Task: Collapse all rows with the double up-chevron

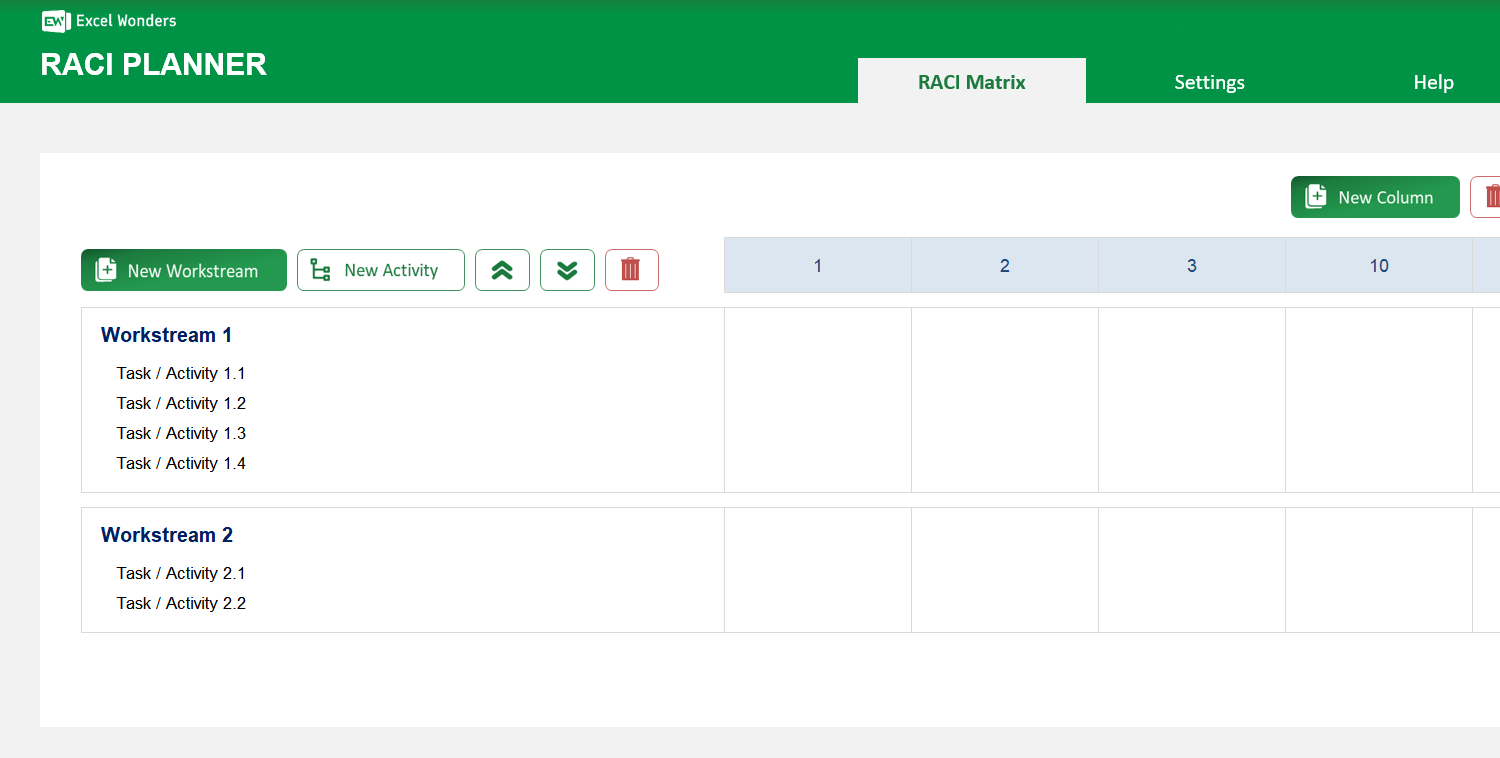Action: (502, 270)
